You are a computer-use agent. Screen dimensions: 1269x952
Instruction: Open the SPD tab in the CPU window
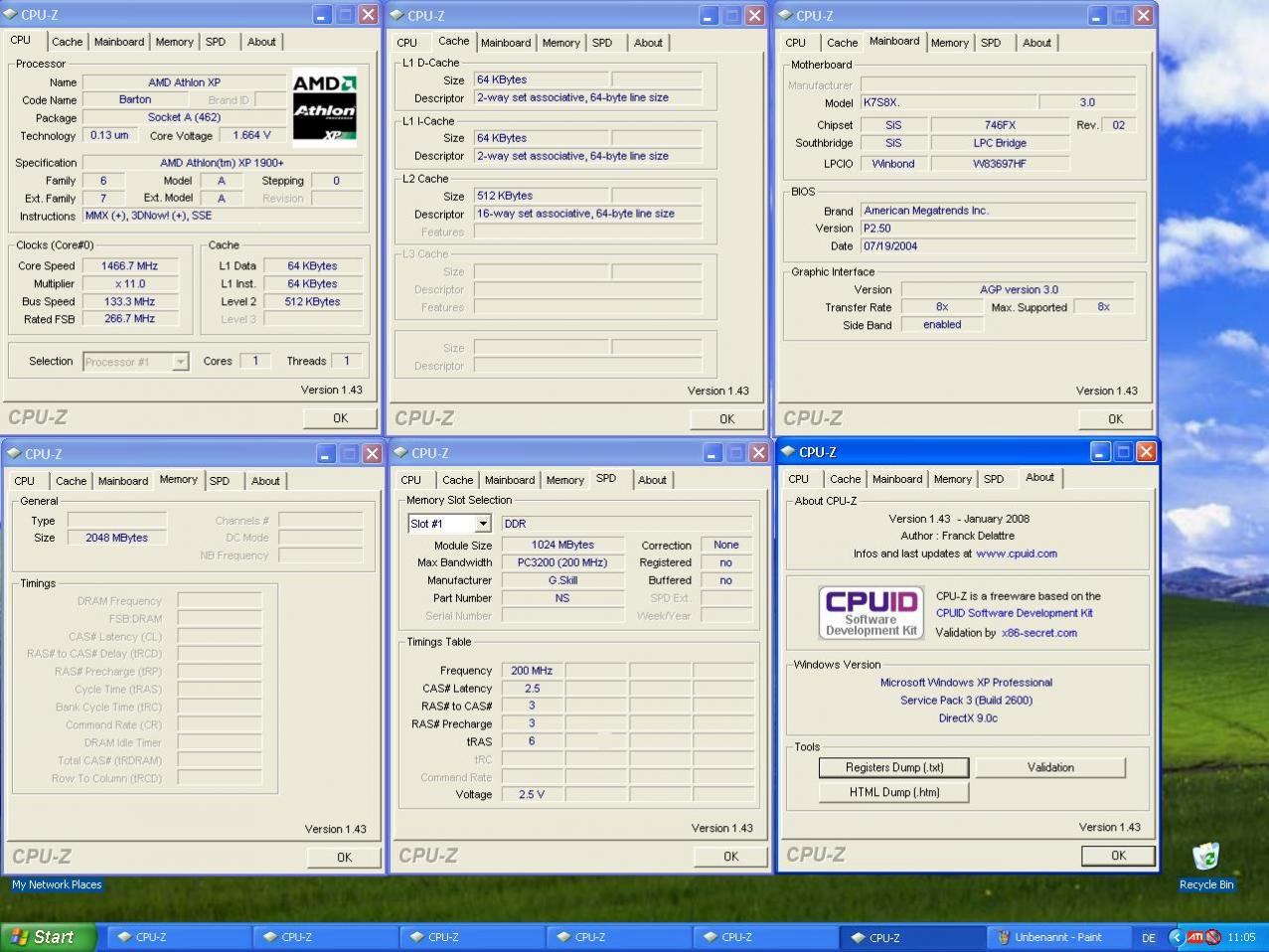[x=216, y=42]
